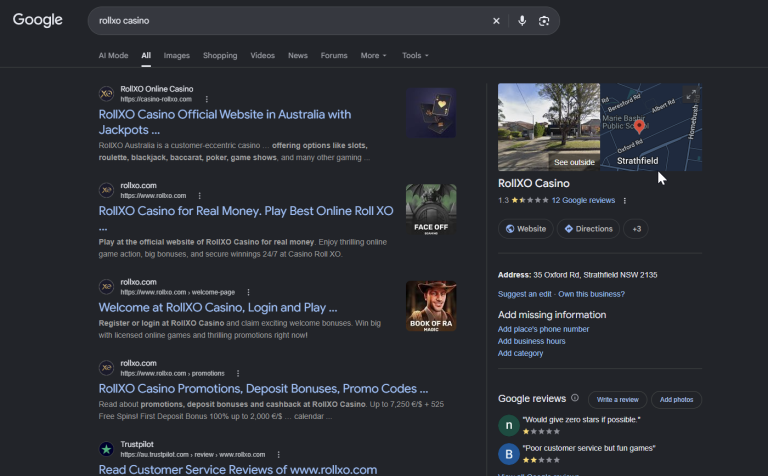Clear the search box with the X icon
Viewport: 768px width, 476px height.
coord(496,21)
